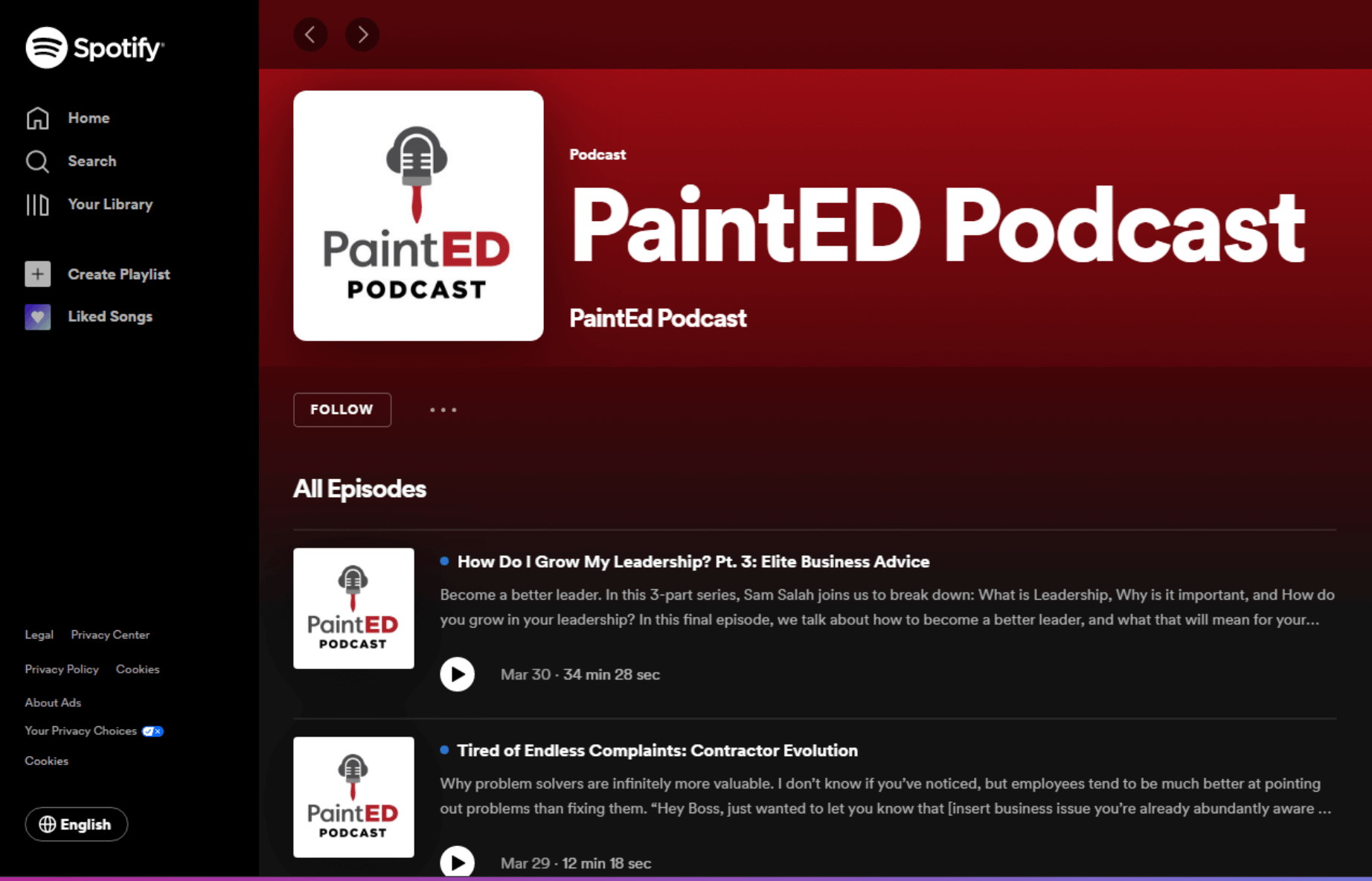The image size is (1372, 881).
Task: Click the Liked Songs heart icon
Action: (x=38, y=317)
